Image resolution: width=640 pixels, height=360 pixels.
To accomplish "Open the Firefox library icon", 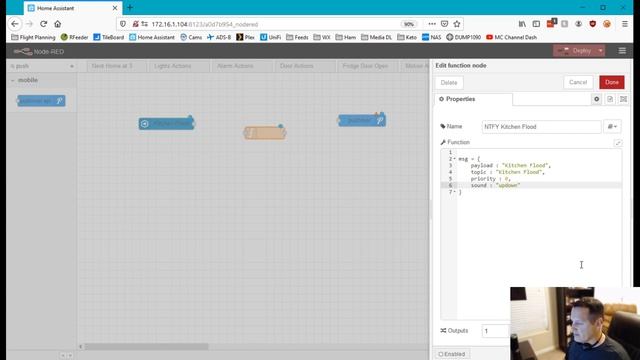I will point(522,24).
